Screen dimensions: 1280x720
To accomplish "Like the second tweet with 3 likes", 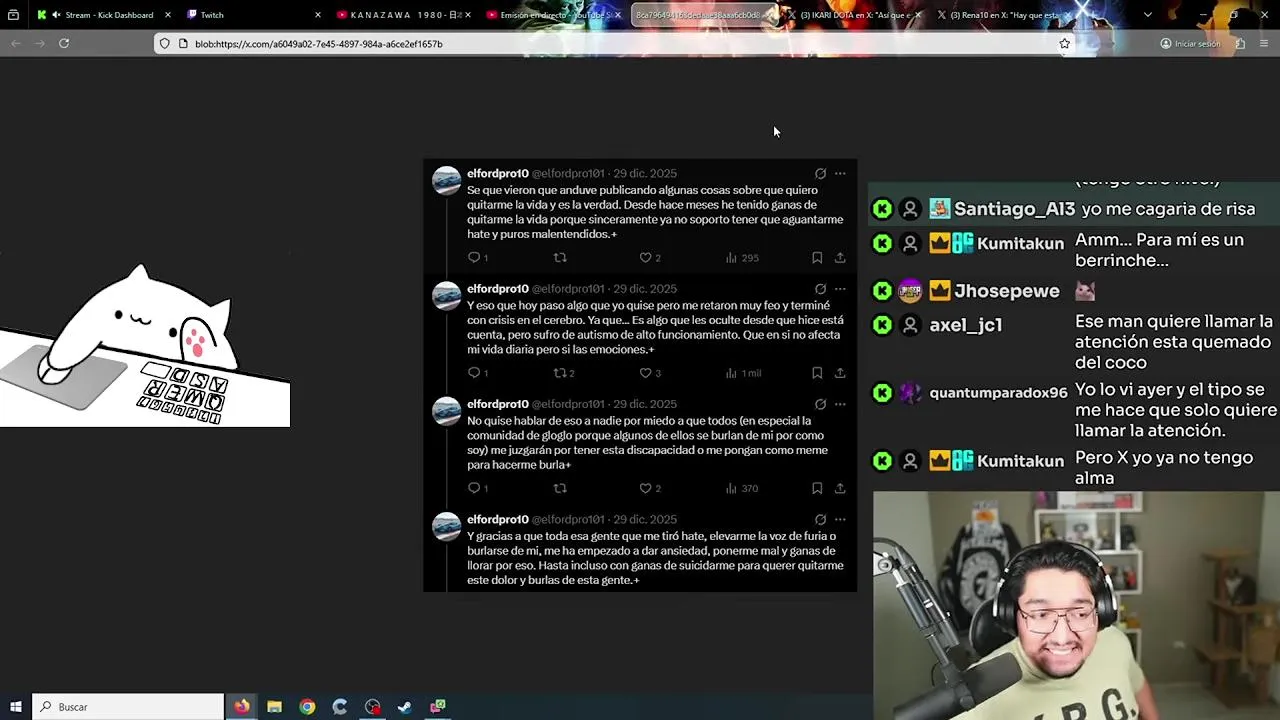I will coord(645,373).
